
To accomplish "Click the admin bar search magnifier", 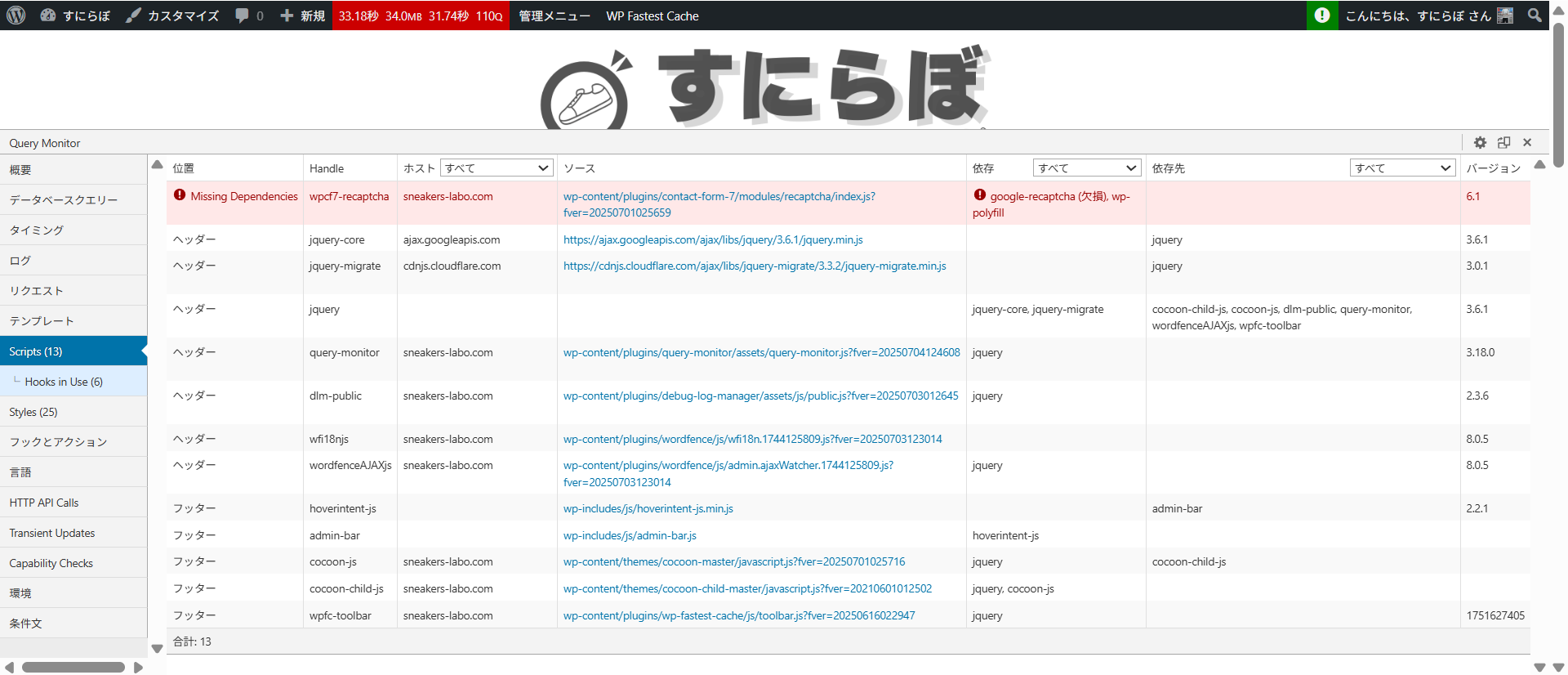I will point(1535,16).
